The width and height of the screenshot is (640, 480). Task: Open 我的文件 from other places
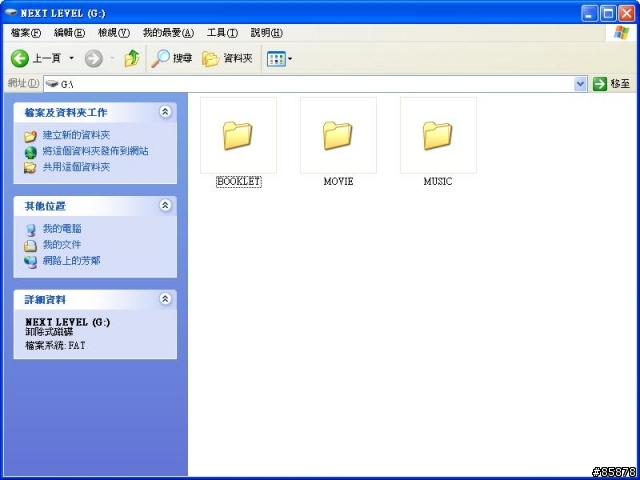pos(62,244)
